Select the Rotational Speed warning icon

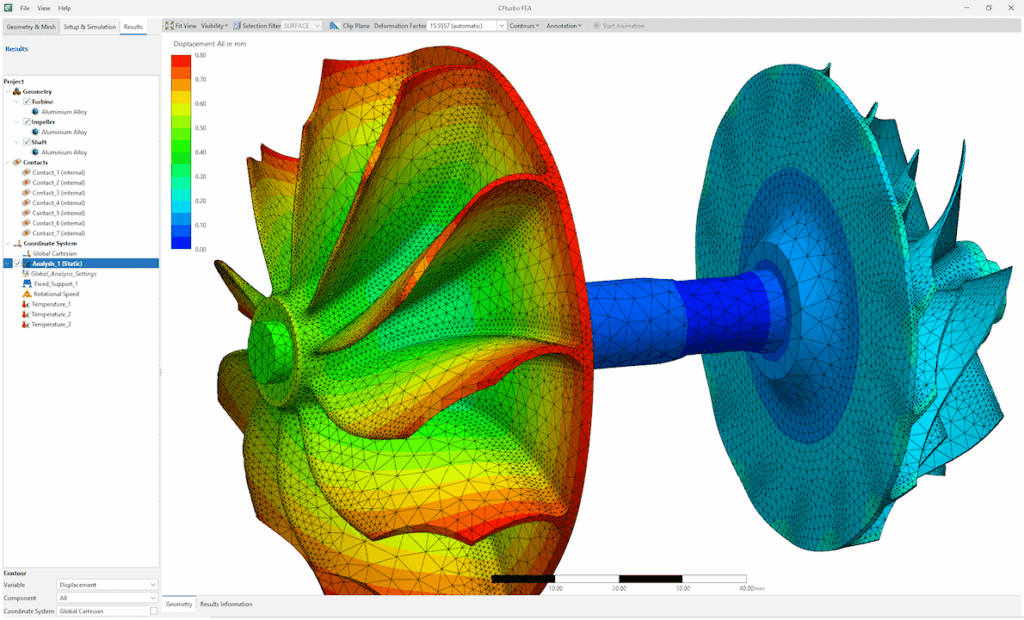pos(27,294)
